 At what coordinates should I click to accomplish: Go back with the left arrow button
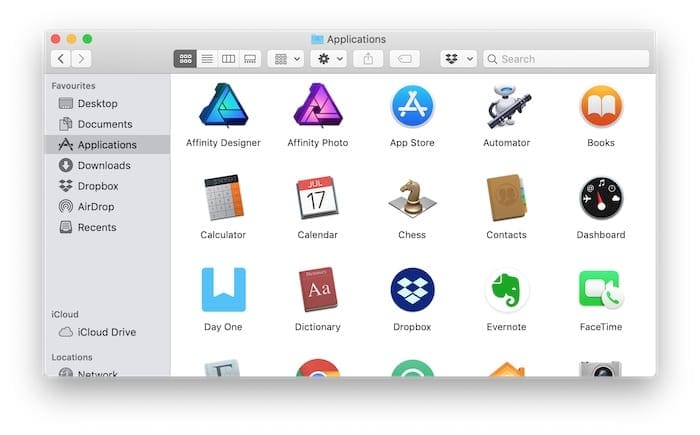[x=61, y=59]
